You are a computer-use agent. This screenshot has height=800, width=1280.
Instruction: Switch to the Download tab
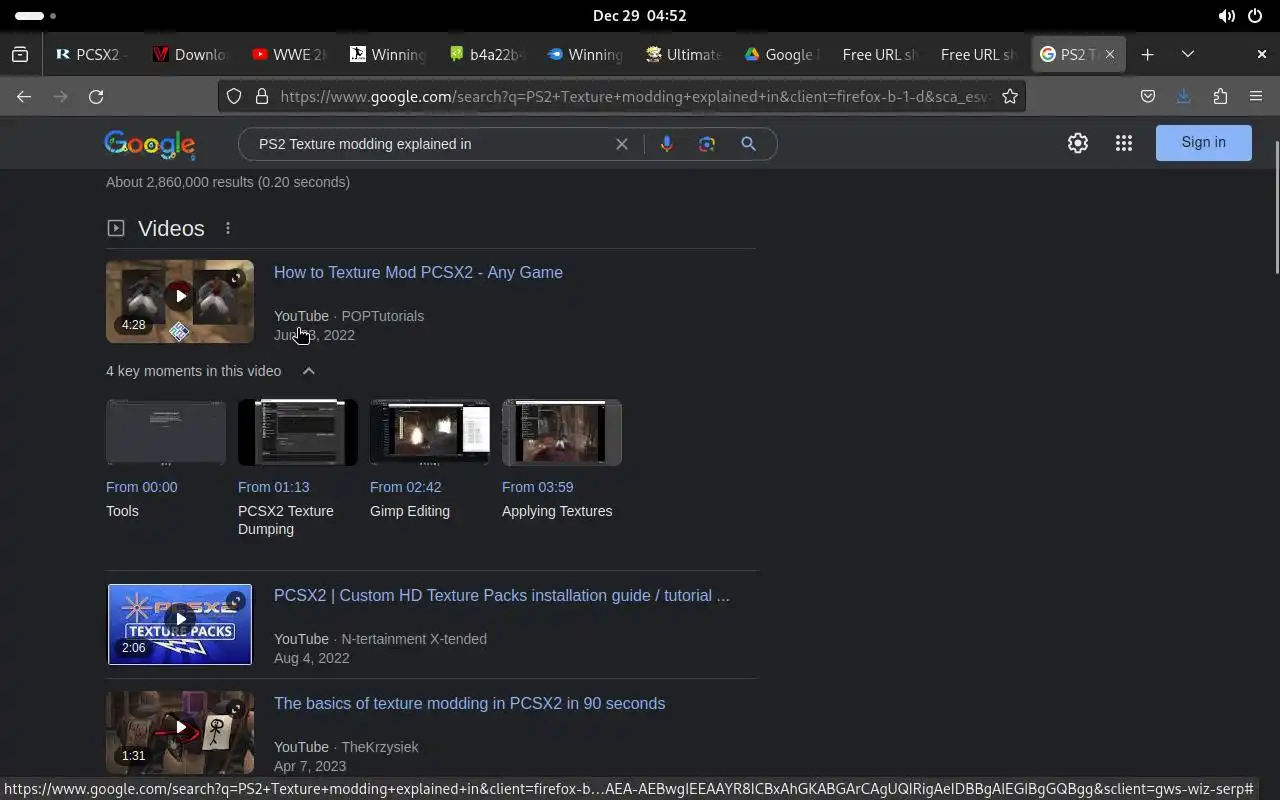(190, 55)
